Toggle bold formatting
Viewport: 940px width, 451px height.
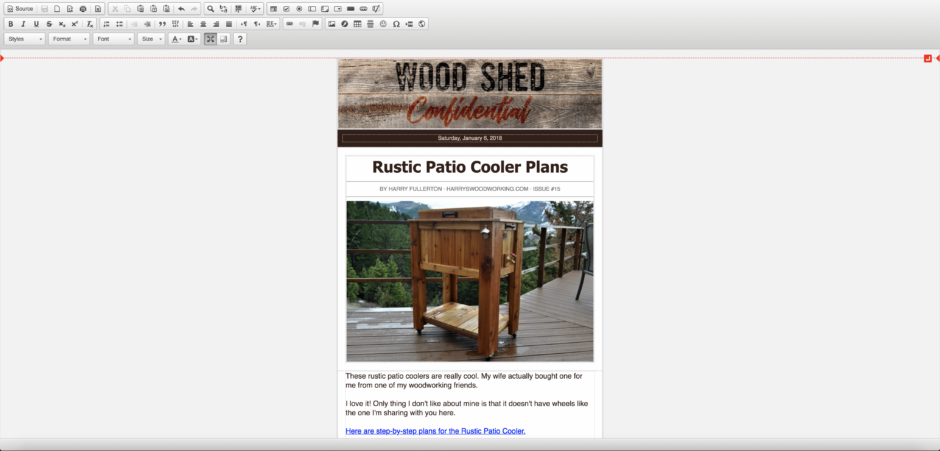coord(10,24)
